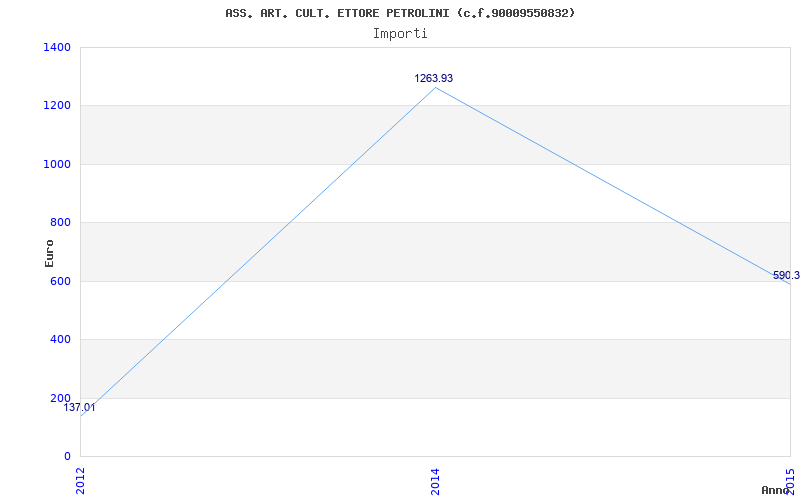Click the 600 y-axis tick label
800x500 pixels.
pyautogui.click(x=60, y=281)
